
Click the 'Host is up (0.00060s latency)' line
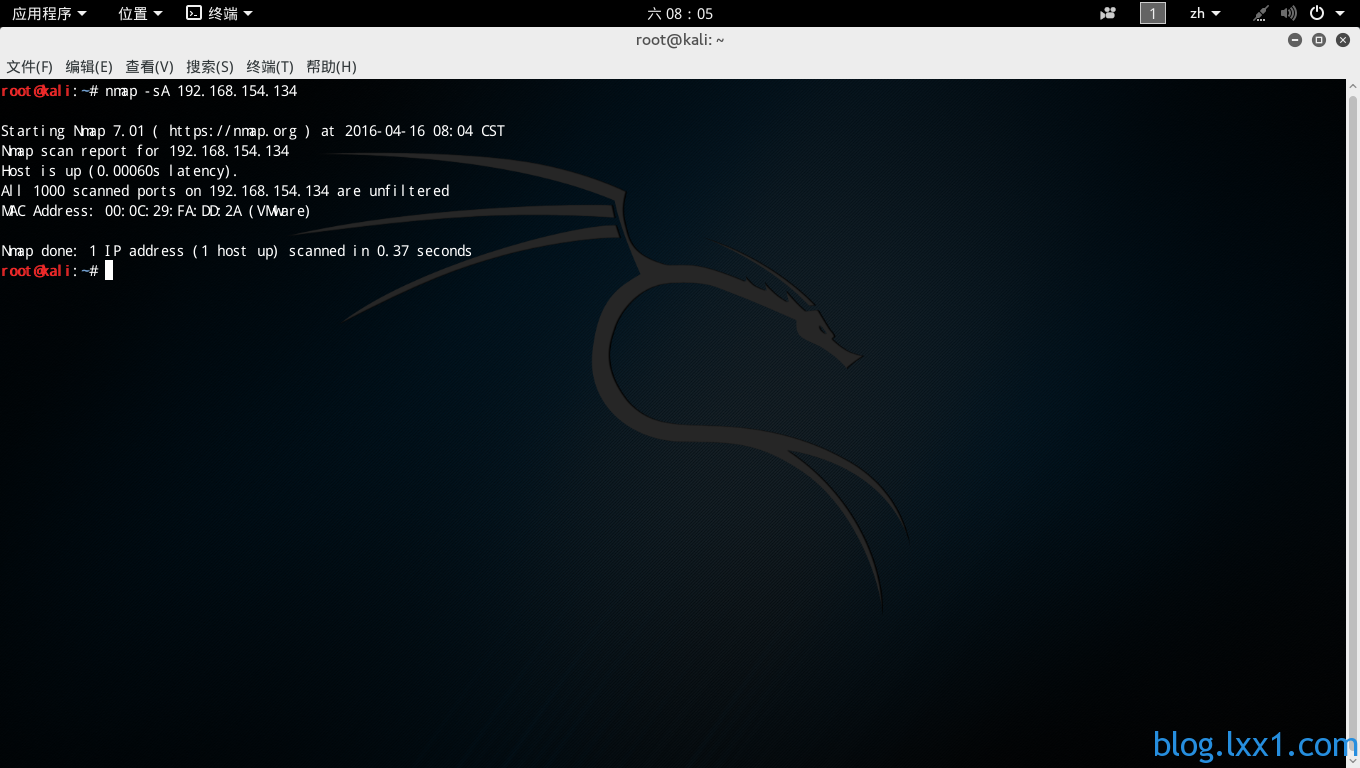[120, 171]
